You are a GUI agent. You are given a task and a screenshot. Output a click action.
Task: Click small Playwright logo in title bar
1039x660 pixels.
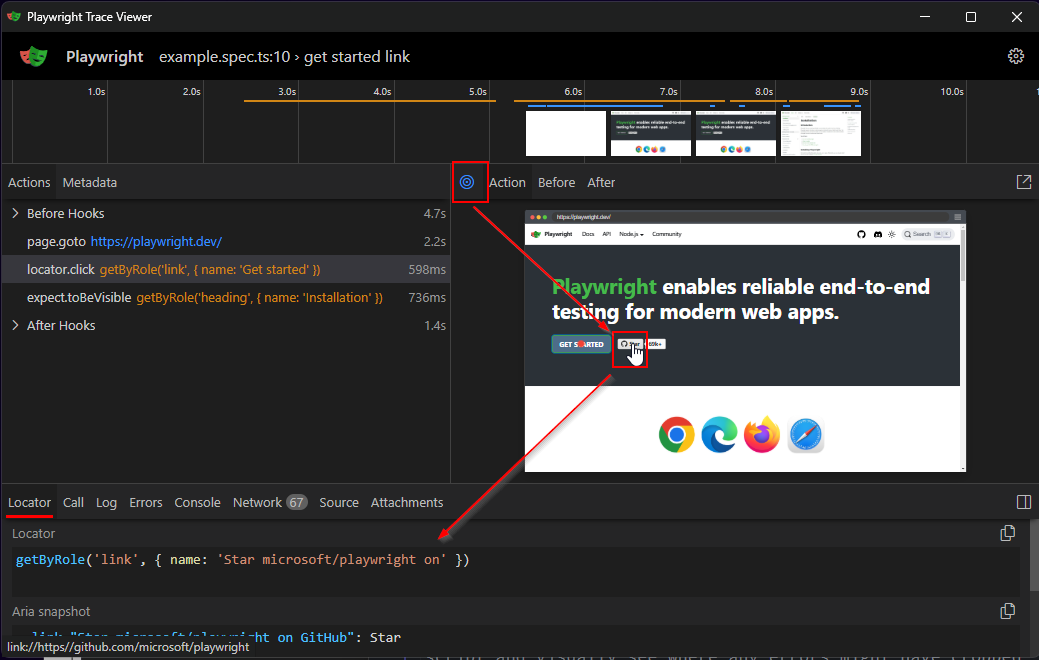click(14, 17)
